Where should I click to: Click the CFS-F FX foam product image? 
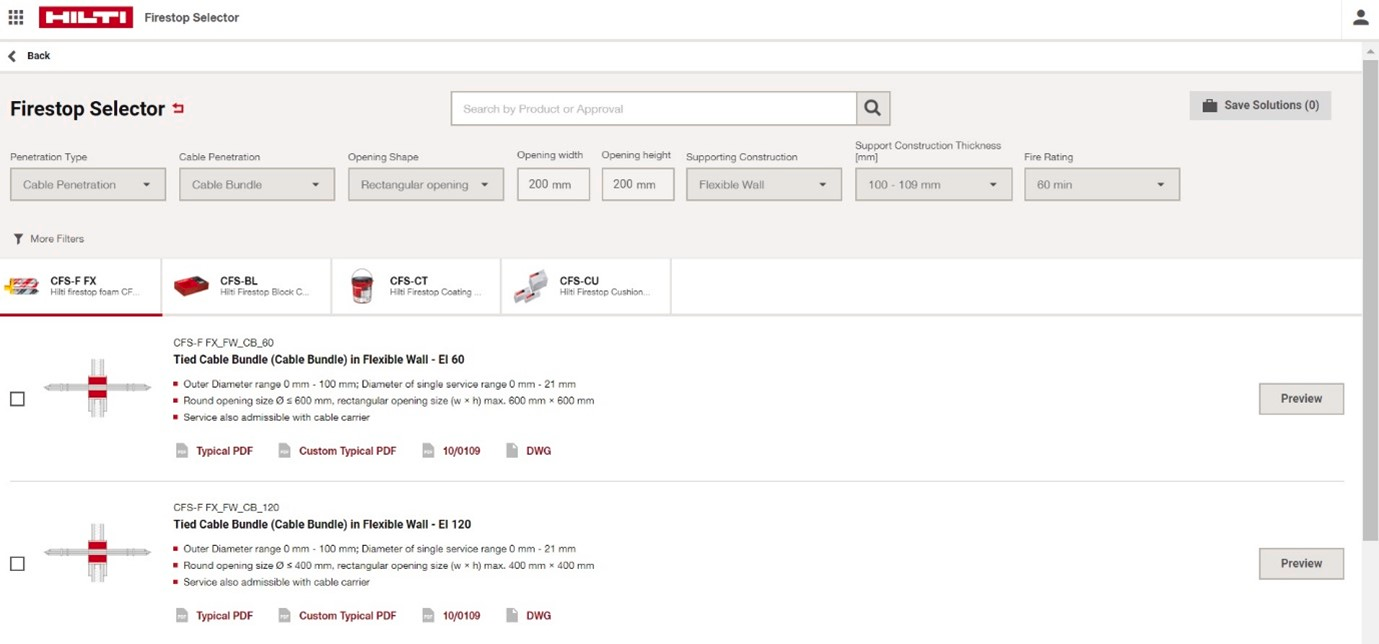click(22, 287)
